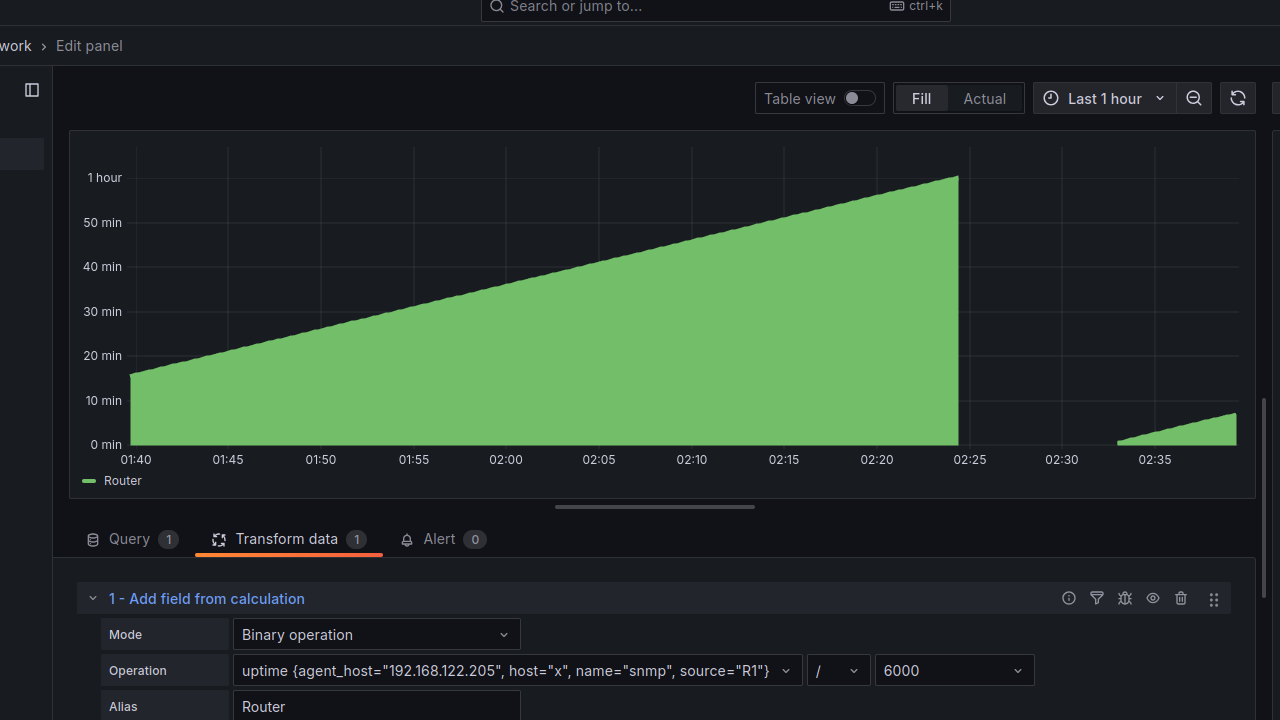This screenshot has height=720, width=1280.
Task: Toggle Router series in legend
Action: [123, 481]
